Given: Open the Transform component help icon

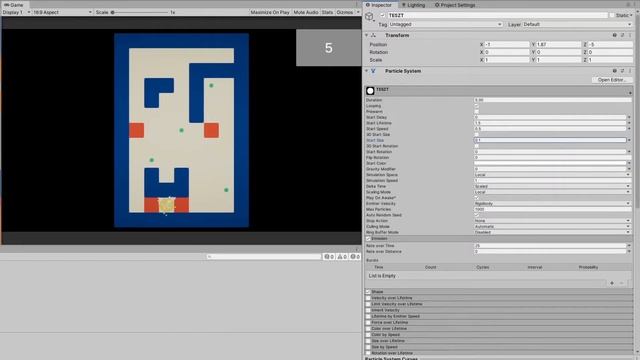Looking at the screenshot, I should pos(615,36).
